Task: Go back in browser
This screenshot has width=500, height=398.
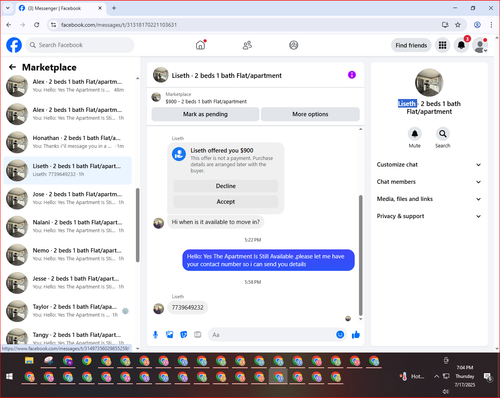Action: (x=9, y=25)
